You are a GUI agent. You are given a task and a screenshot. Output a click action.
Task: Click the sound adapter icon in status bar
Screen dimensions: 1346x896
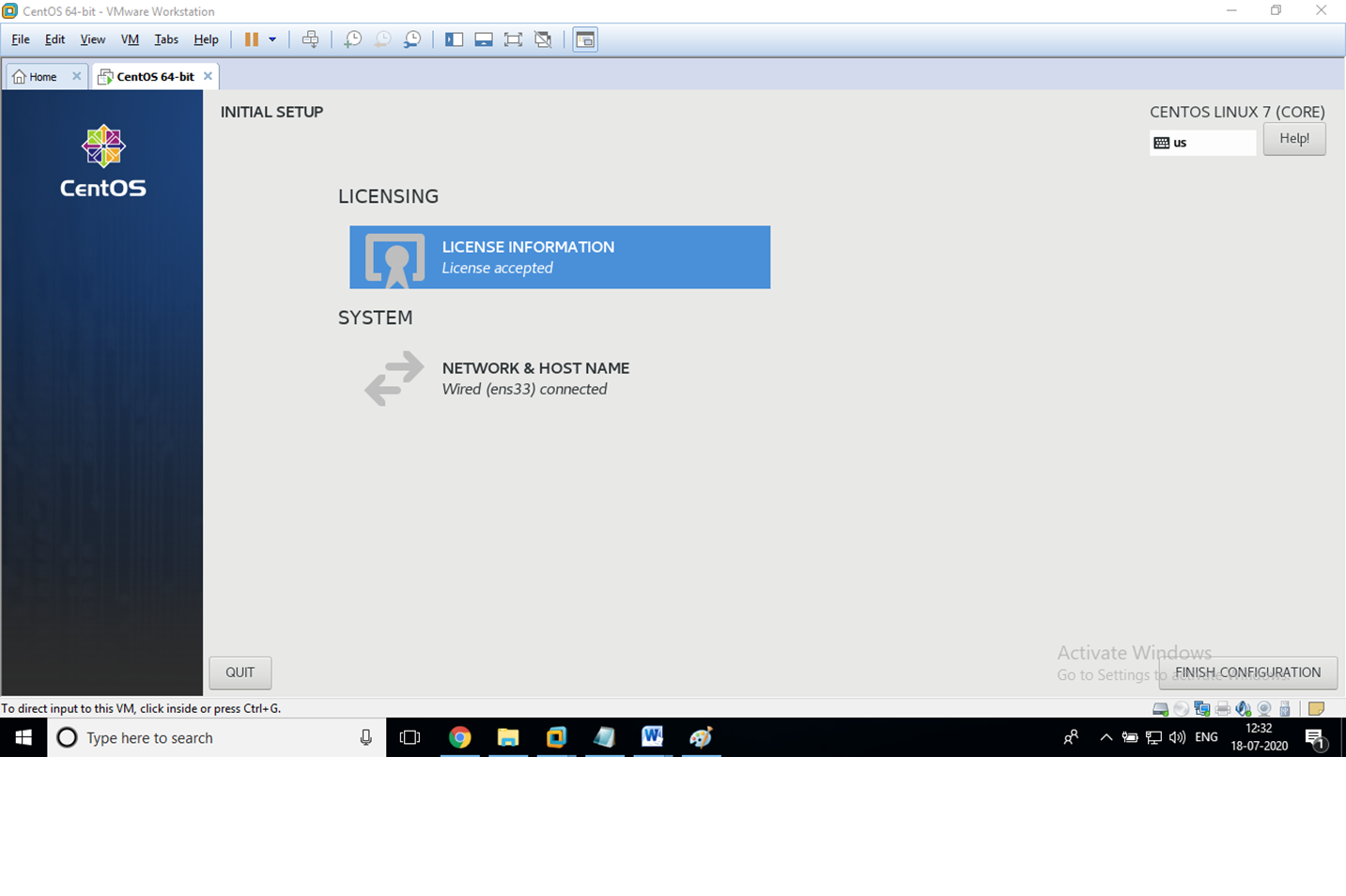tap(1242, 708)
